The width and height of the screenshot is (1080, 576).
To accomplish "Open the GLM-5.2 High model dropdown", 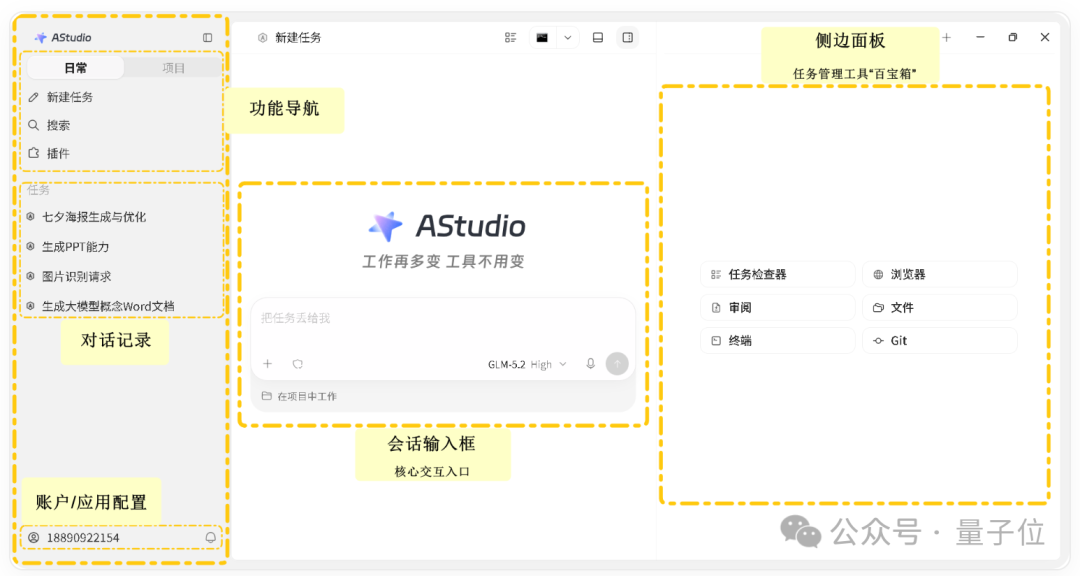I will pos(527,364).
